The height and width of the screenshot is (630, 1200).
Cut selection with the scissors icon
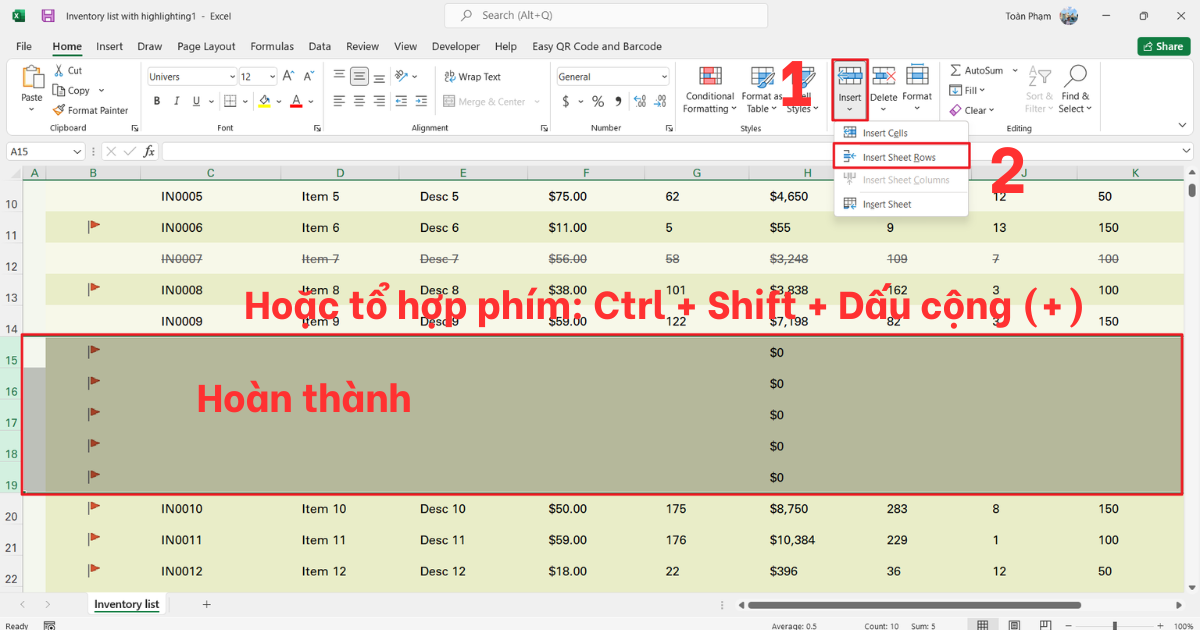60,71
